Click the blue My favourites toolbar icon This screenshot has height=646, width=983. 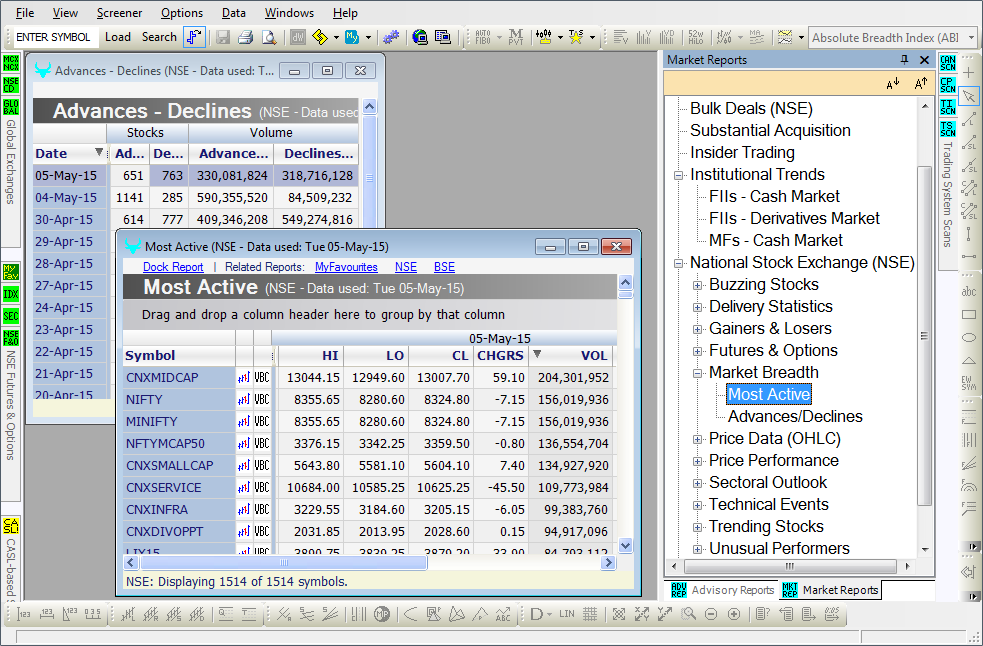pos(352,38)
